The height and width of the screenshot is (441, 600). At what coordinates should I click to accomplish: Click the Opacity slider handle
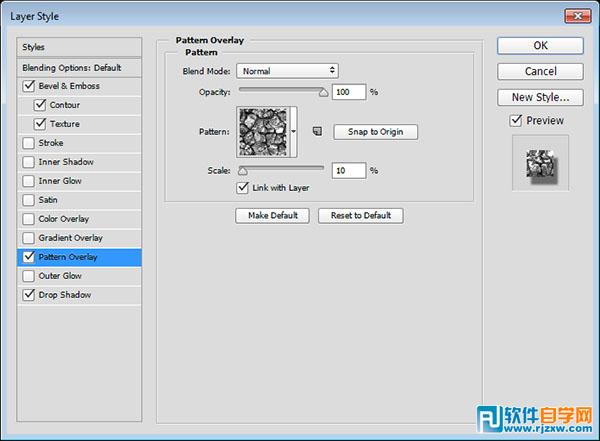pyautogui.click(x=324, y=93)
